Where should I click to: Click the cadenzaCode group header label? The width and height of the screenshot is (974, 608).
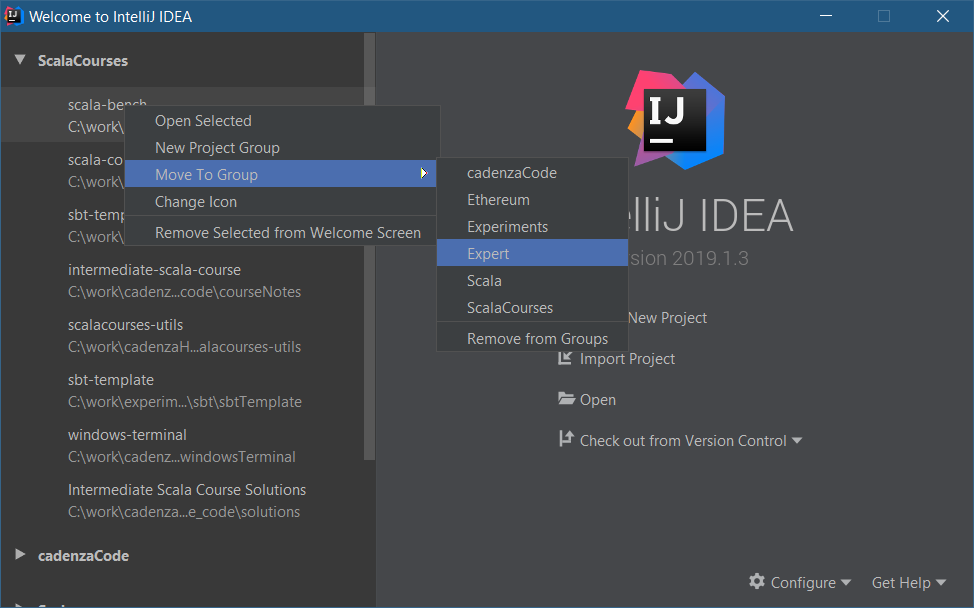pyautogui.click(x=83, y=556)
